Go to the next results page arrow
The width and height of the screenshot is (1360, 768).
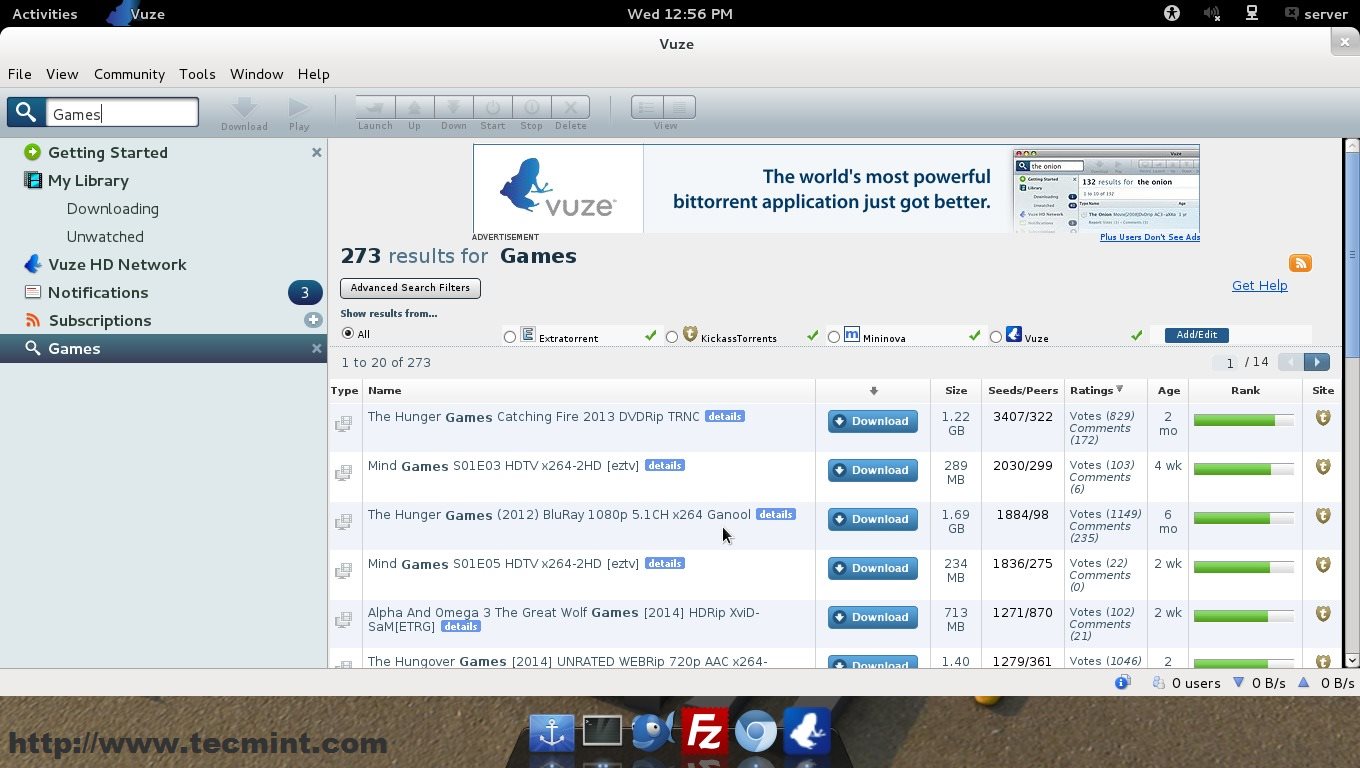[1317, 362]
